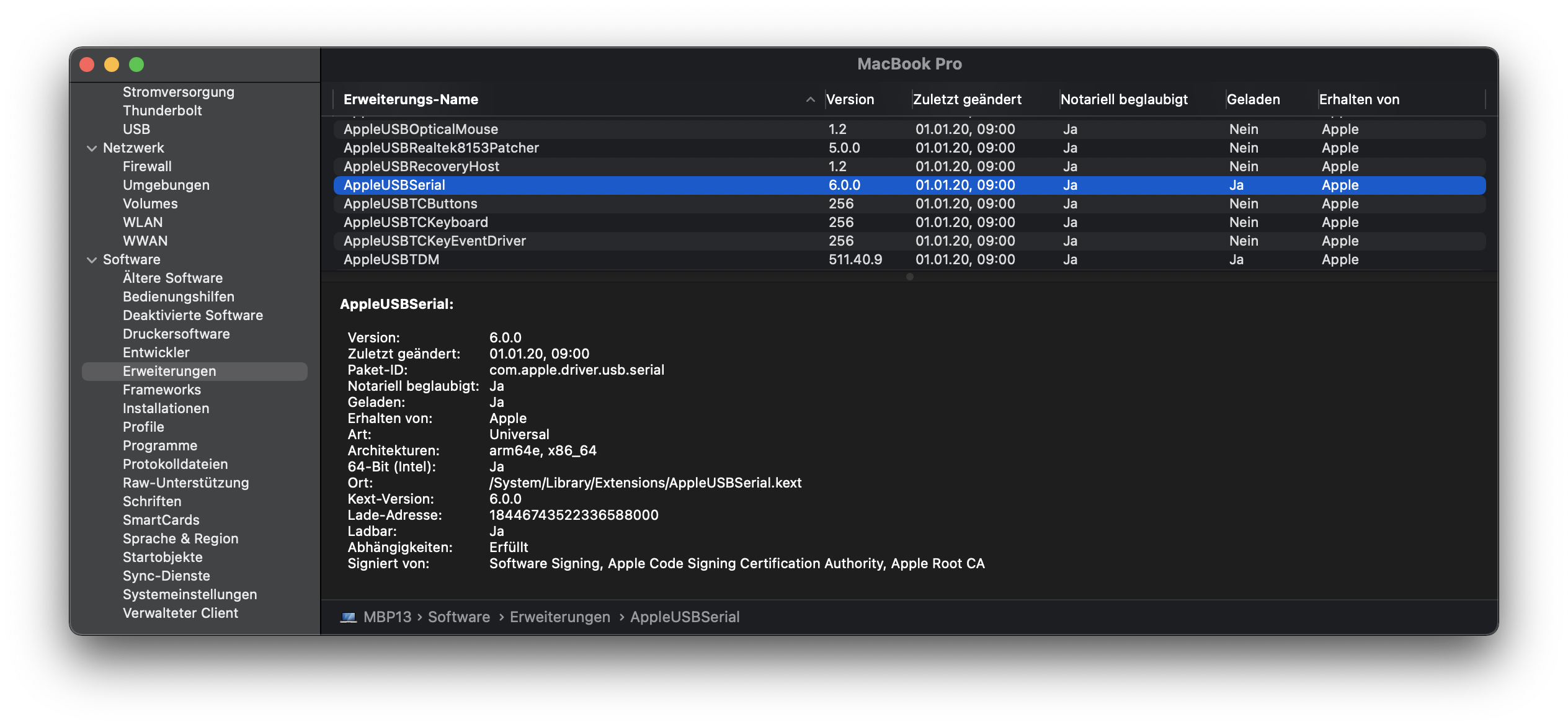Select Druckersoftware in the sidebar

tap(176, 334)
